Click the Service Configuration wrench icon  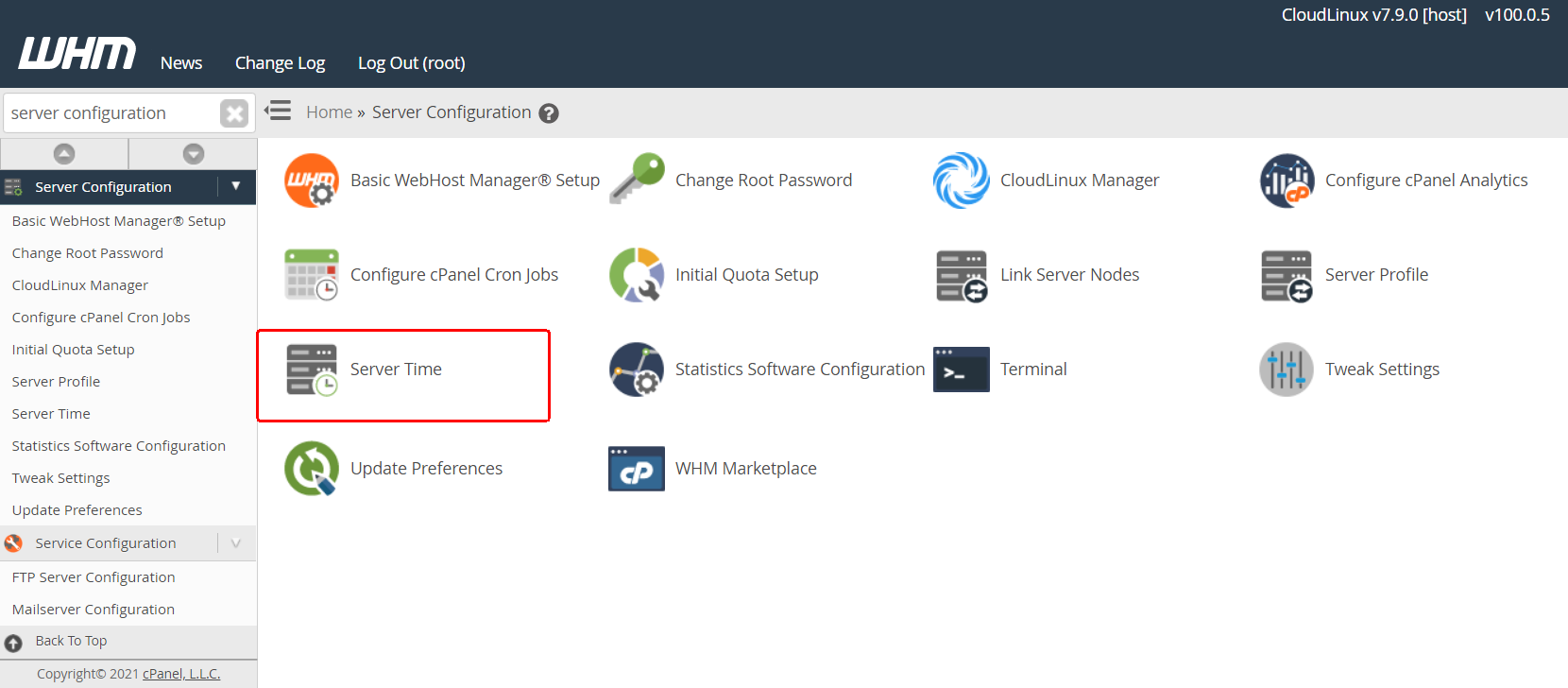pyautogui.click(x=13, y=543)
